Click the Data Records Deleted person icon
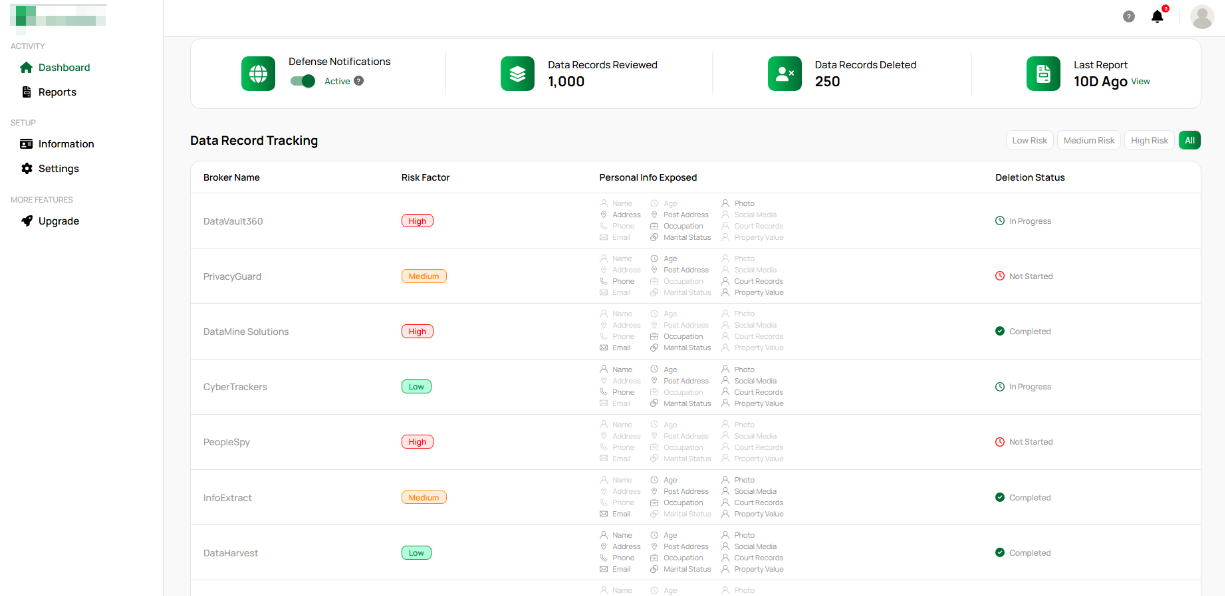Screen dimensions: 1225x596 (785, 73)
